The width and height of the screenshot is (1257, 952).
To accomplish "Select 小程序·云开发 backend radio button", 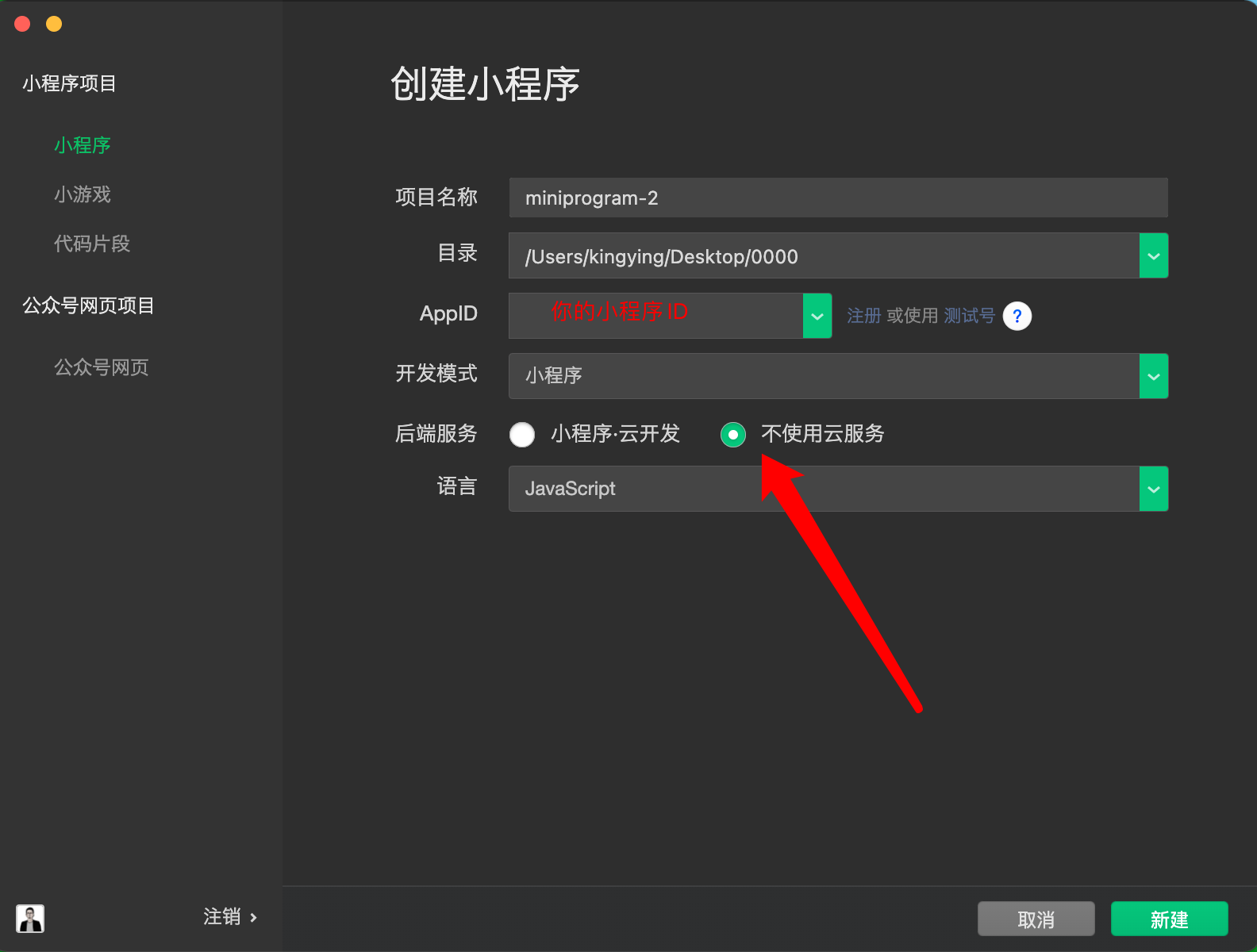I will click(522, 434).
